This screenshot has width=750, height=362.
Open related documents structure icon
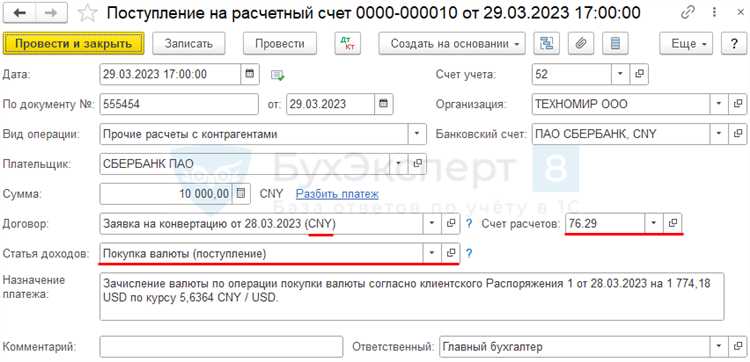(x=547, y=44)
